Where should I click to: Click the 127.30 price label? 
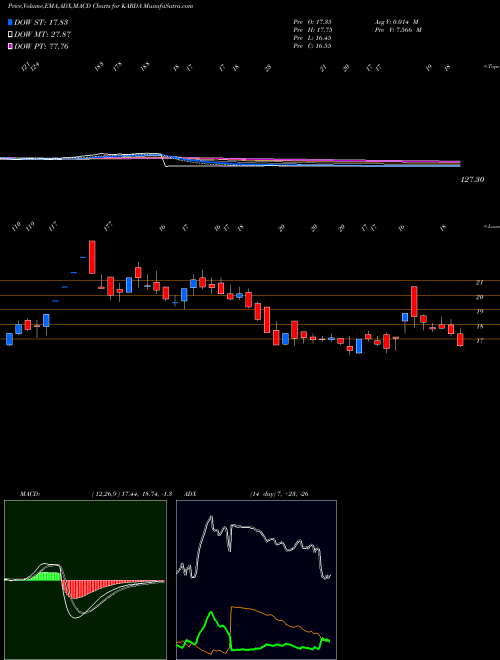(x=473, y=180)
